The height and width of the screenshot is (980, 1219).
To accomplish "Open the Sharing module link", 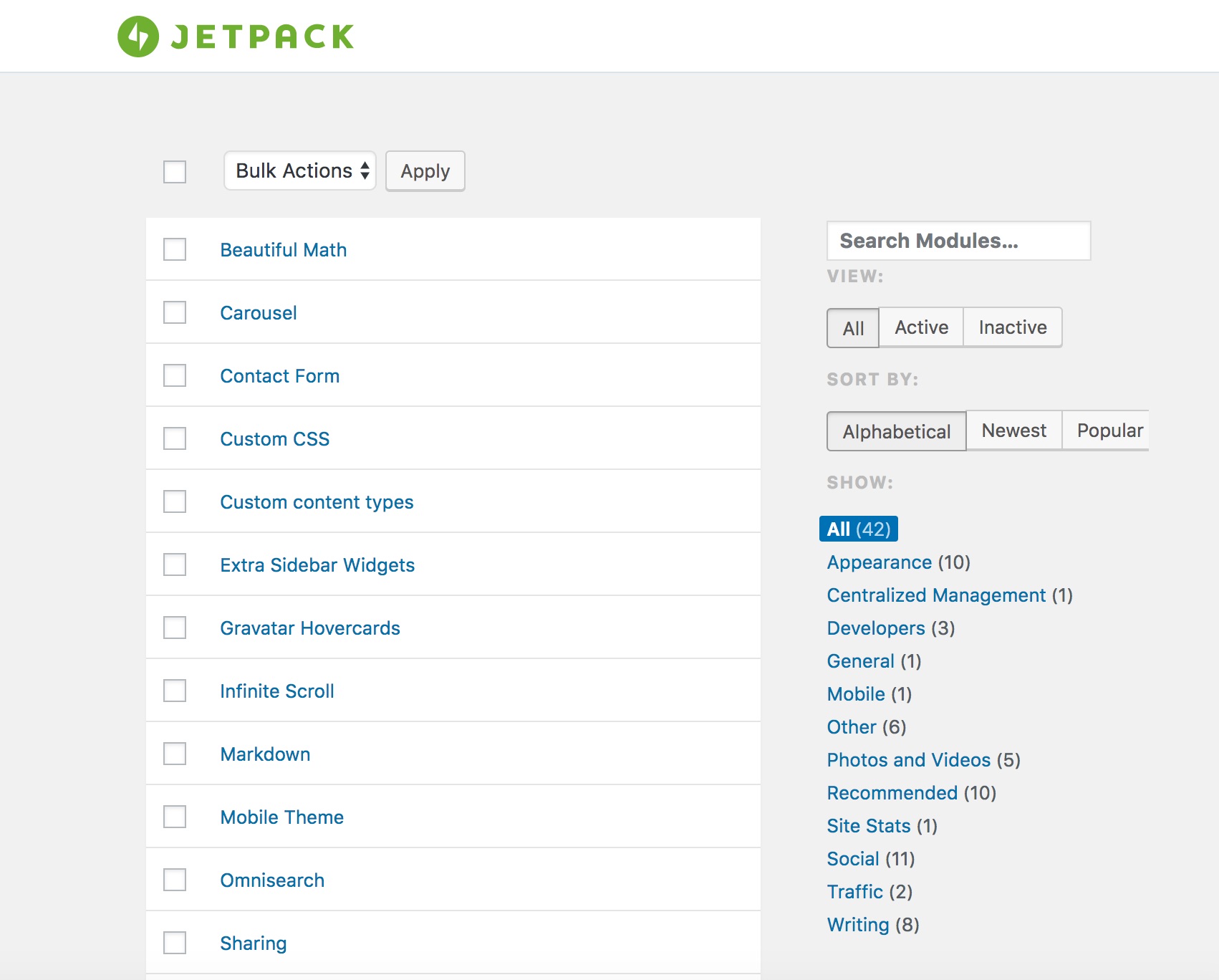I will coord(254,943).
